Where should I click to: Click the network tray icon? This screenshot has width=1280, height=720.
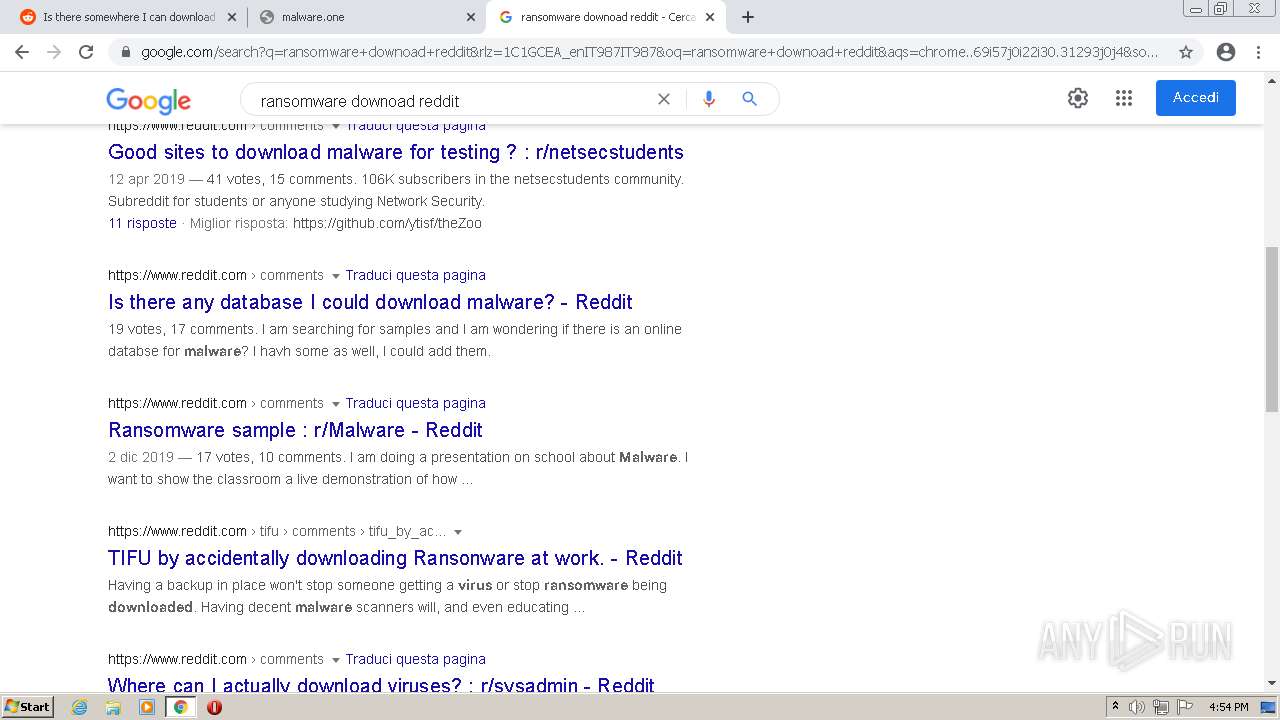pyautogui.click(x=1161, y=707)
